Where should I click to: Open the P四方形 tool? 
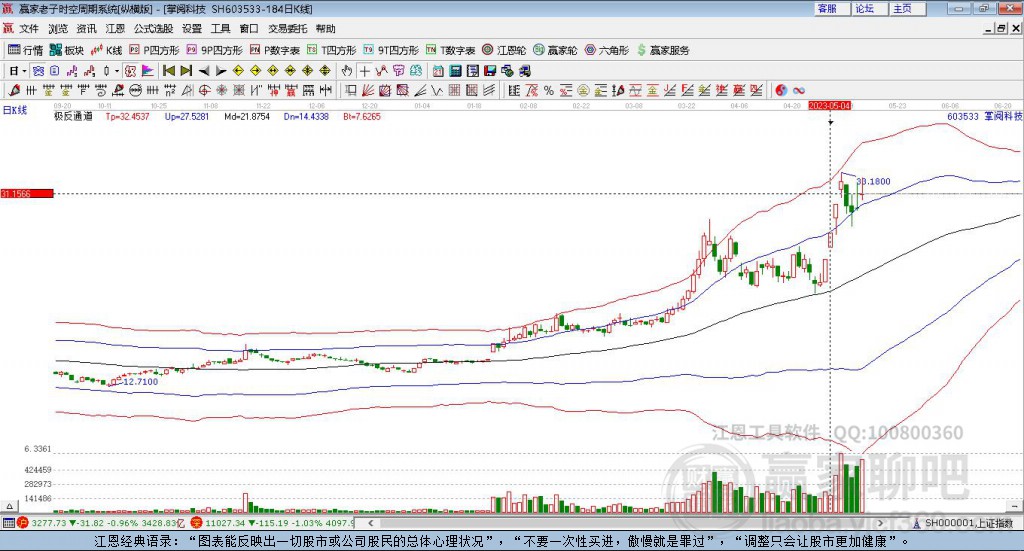pyautogui.click(x=154, y=50)
